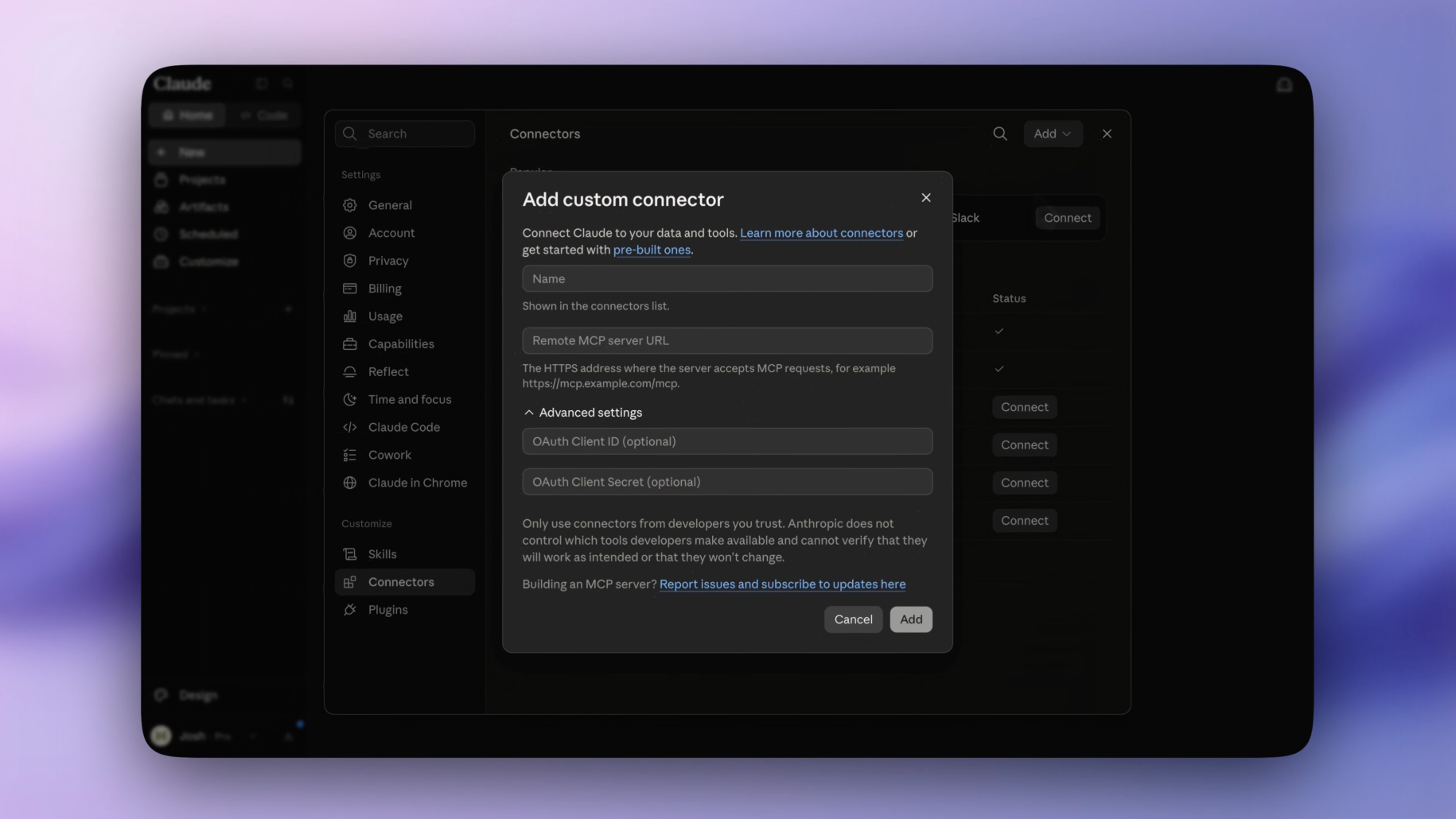Click the magnifier icon in Connectors header
This screenshot has height=819, width=1456.
1000,134
